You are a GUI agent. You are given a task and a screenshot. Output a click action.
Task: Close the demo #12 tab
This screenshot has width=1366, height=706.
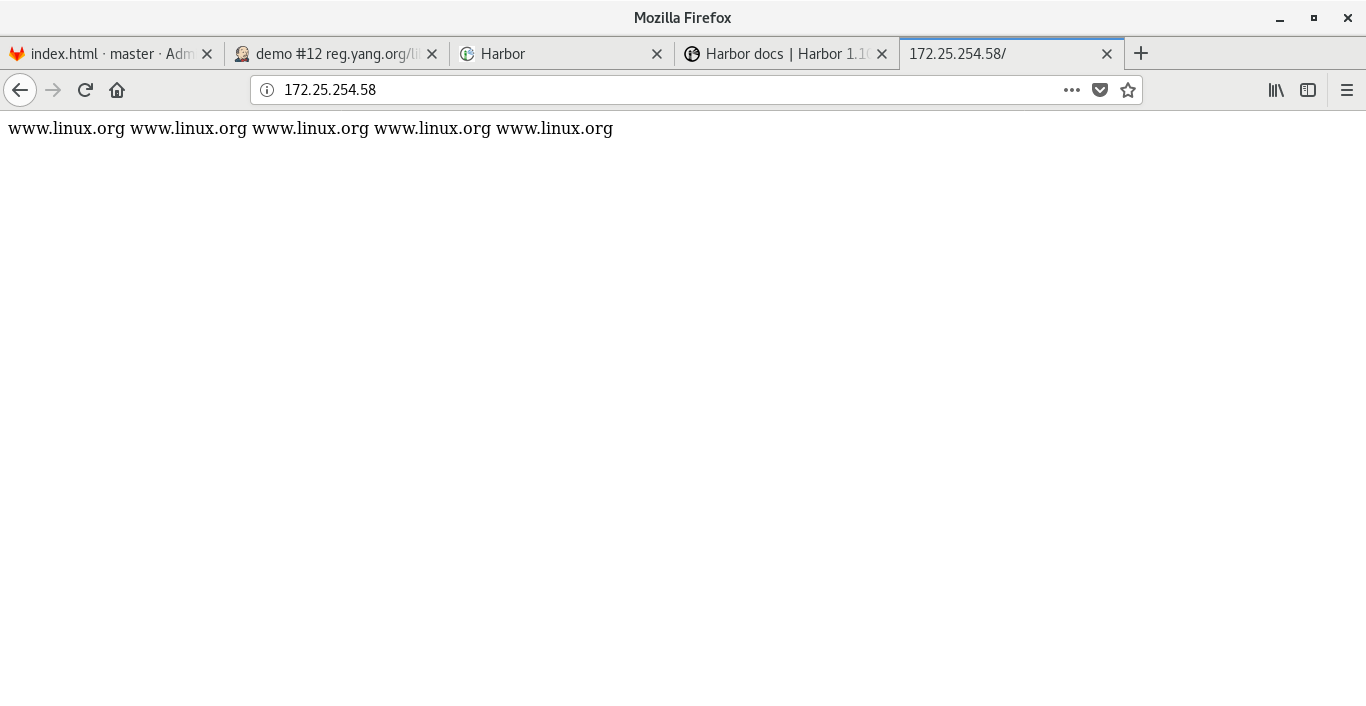click(x=432, y=54)
